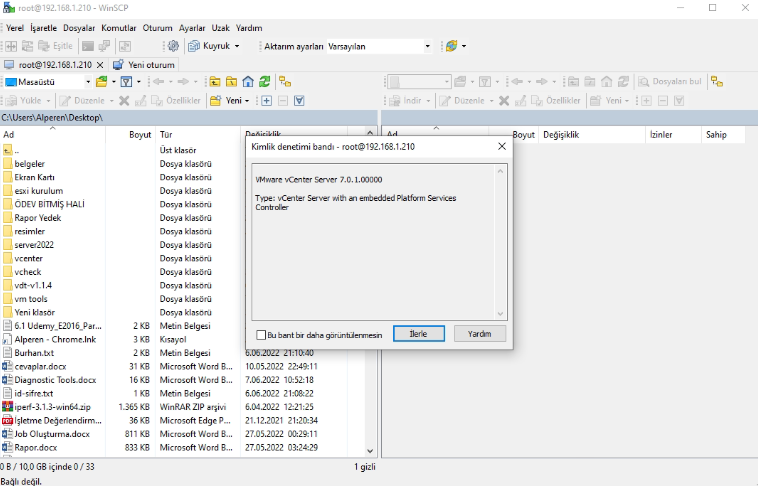
Task: Click the Synchronize icon in top toolbar
Action: point(28,46)
